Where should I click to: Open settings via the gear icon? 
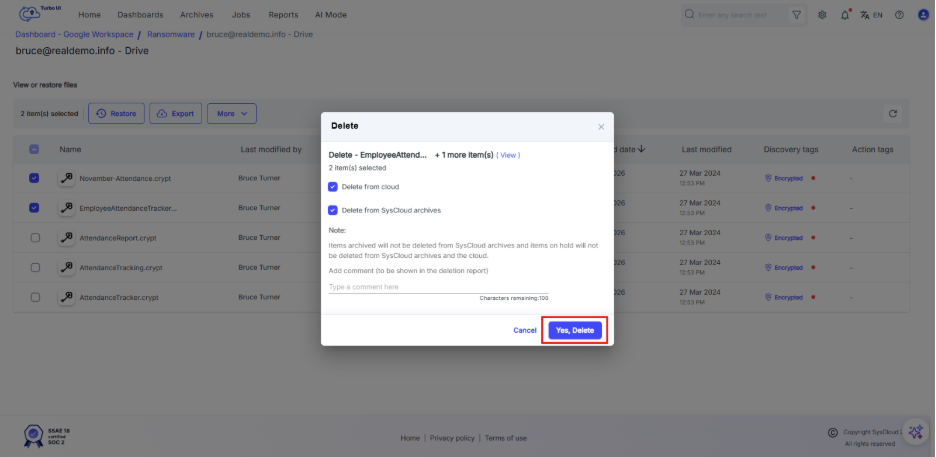coord(822,15)
